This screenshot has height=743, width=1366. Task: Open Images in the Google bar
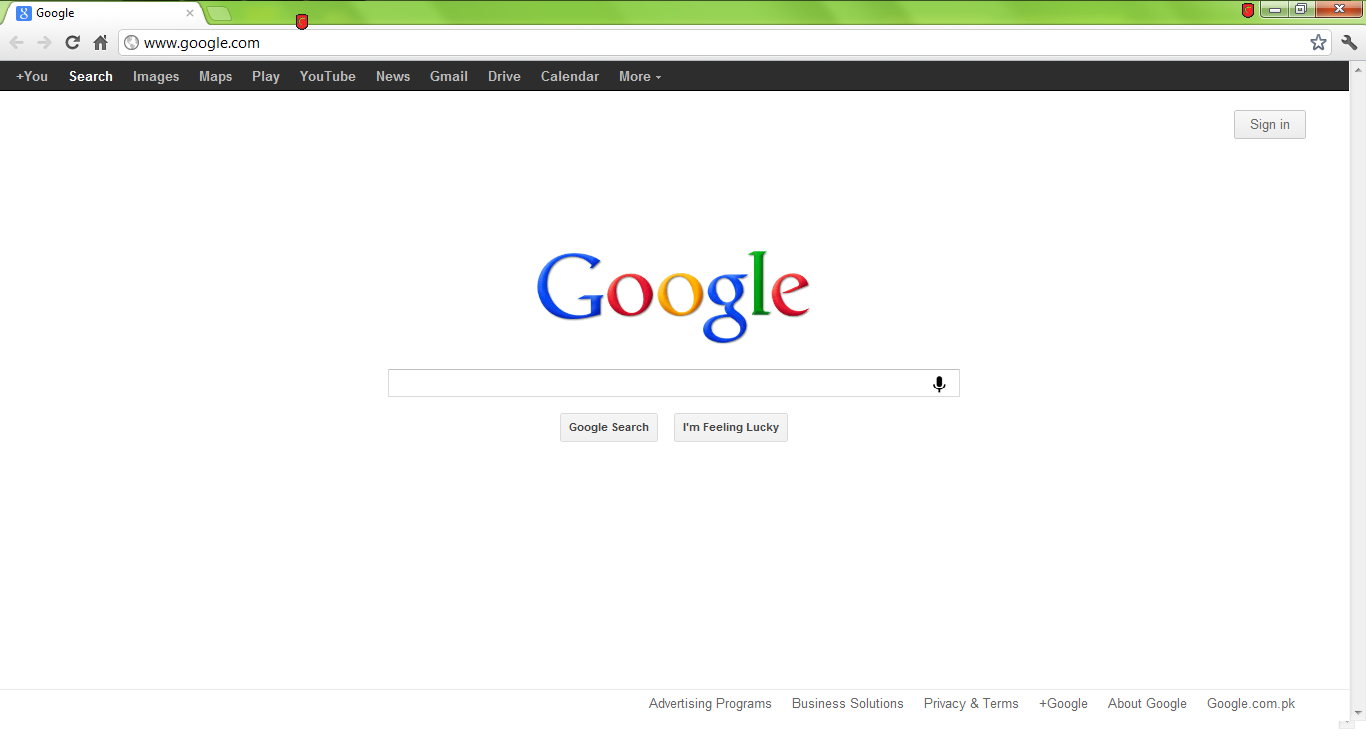coord(156,76)
